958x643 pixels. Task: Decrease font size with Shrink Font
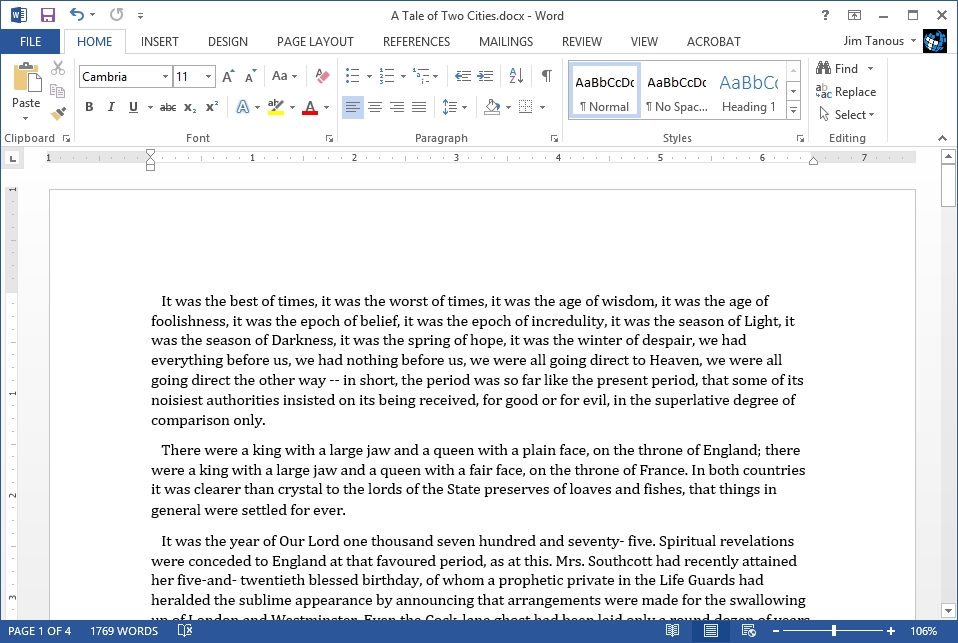pos(250,76)
